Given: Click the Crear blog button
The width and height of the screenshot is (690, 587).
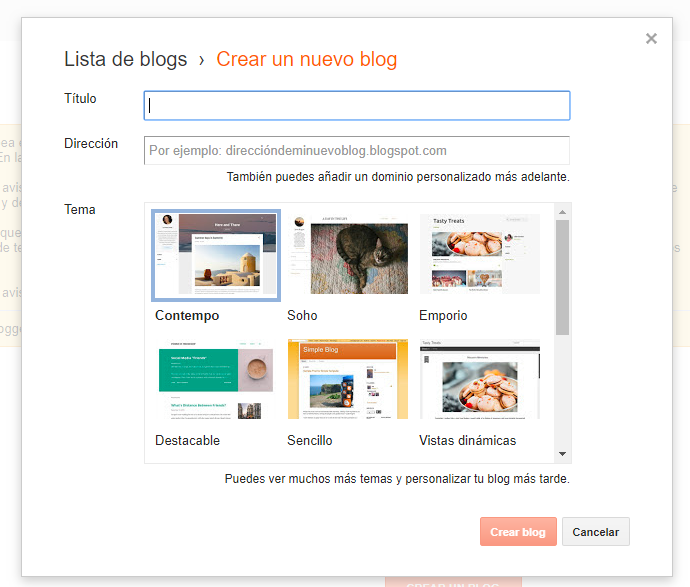Looking at the screenshot, I should point(518,532).
